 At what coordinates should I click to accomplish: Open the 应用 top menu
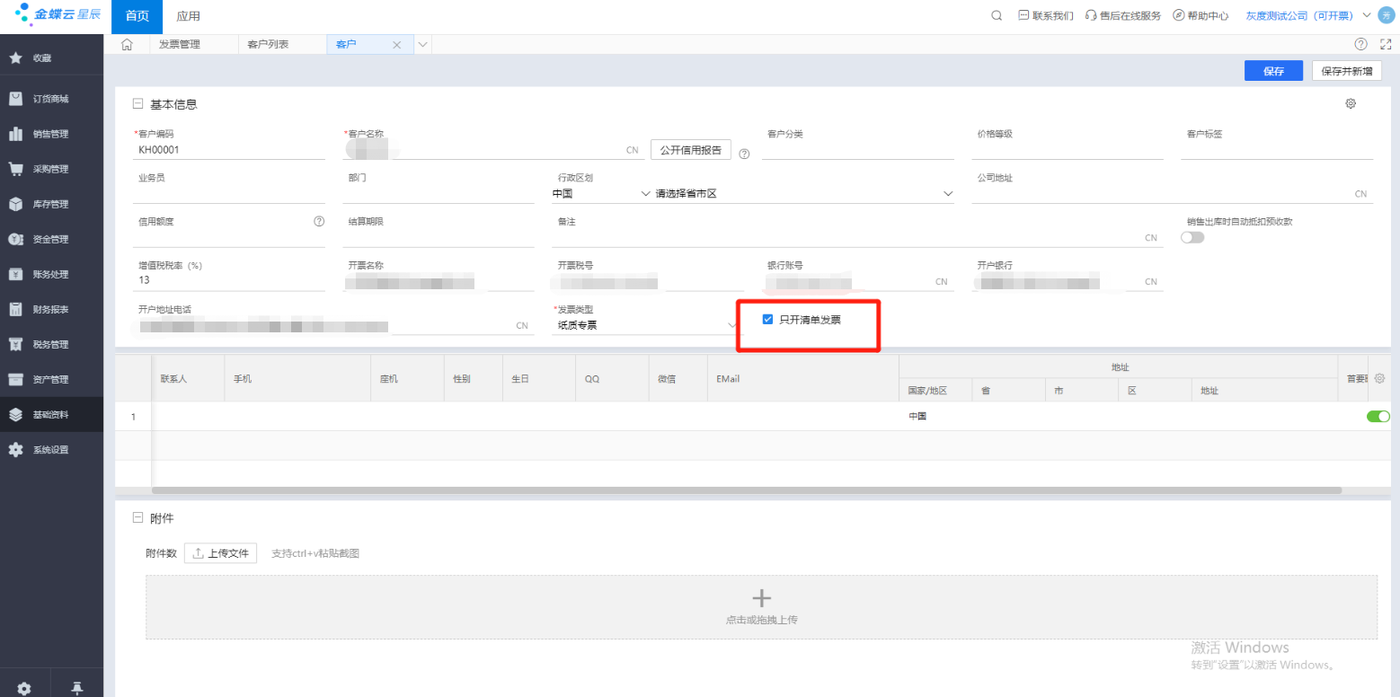point(188,16)
